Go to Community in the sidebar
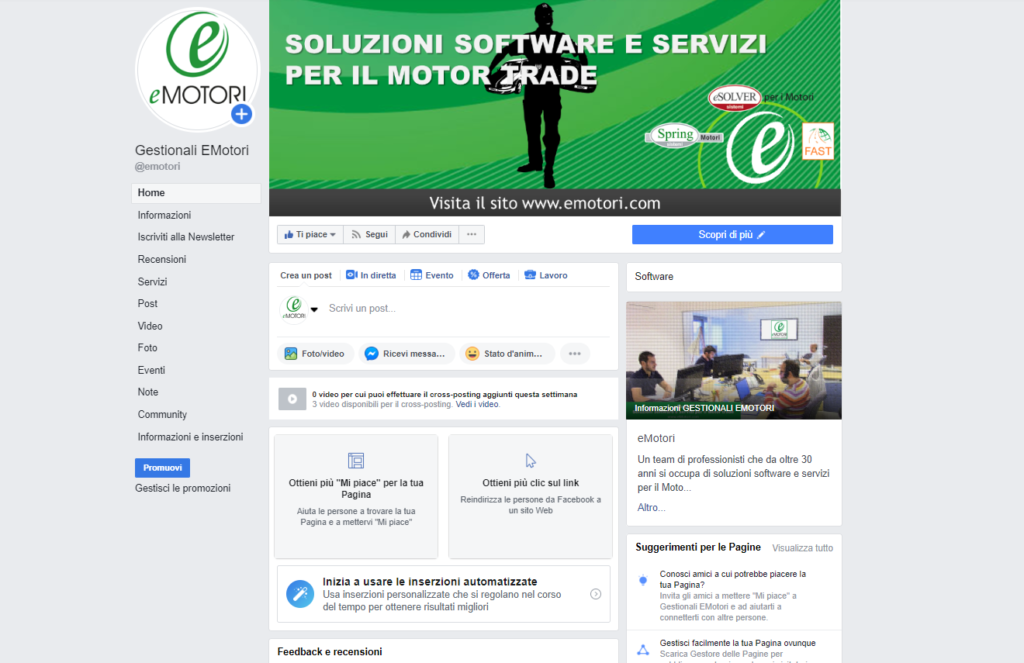 click(162, 415)
